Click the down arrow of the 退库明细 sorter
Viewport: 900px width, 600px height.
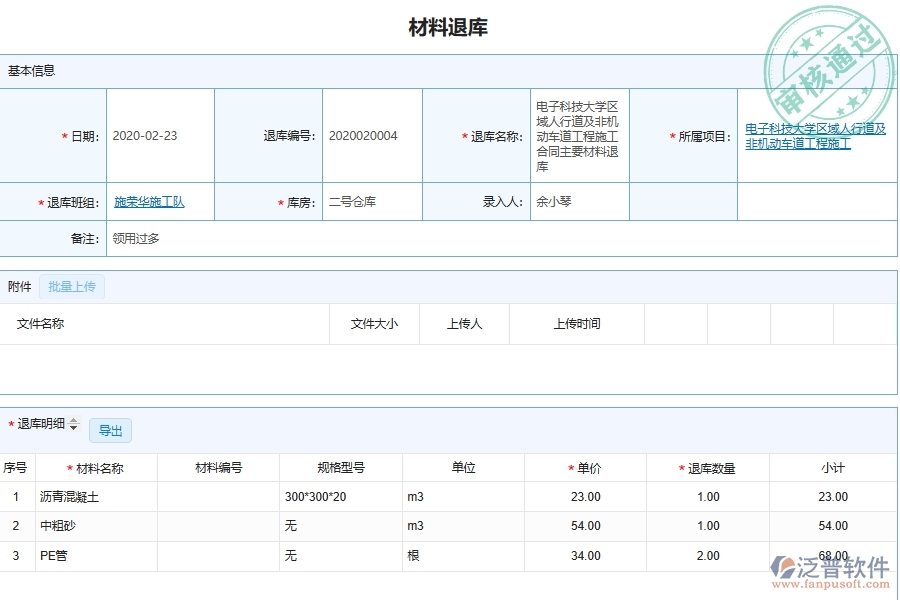point(73,428)
